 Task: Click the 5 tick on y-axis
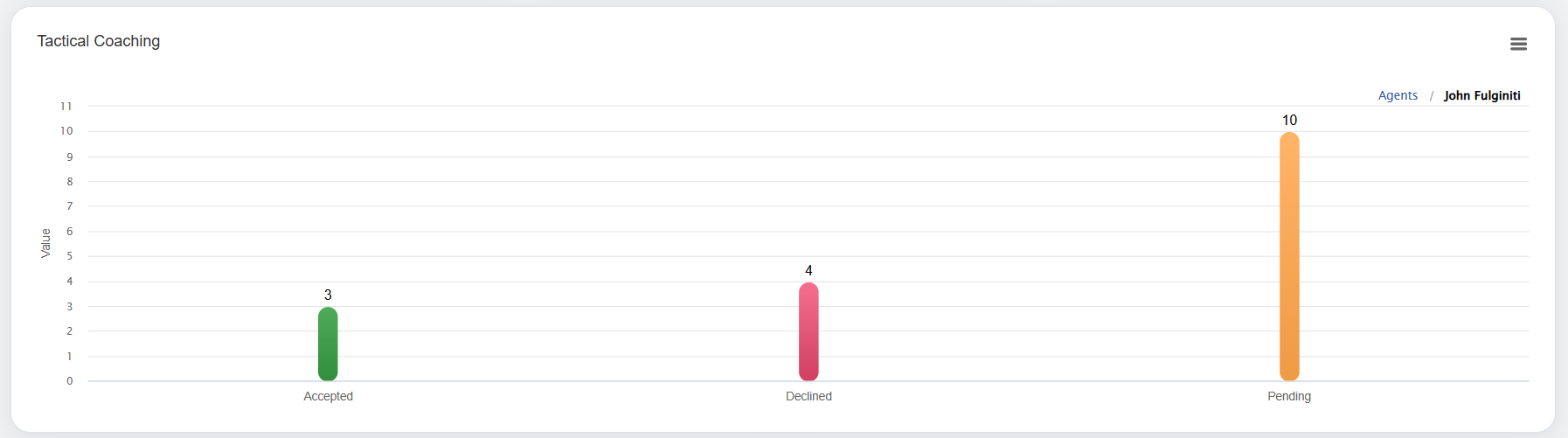(70, 256)
